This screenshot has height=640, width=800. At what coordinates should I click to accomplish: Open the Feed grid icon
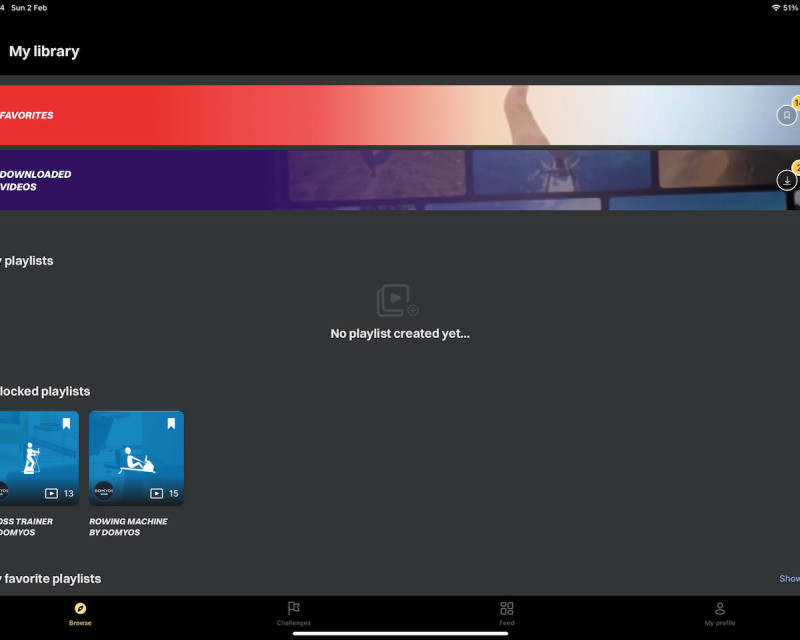point(506,607)
